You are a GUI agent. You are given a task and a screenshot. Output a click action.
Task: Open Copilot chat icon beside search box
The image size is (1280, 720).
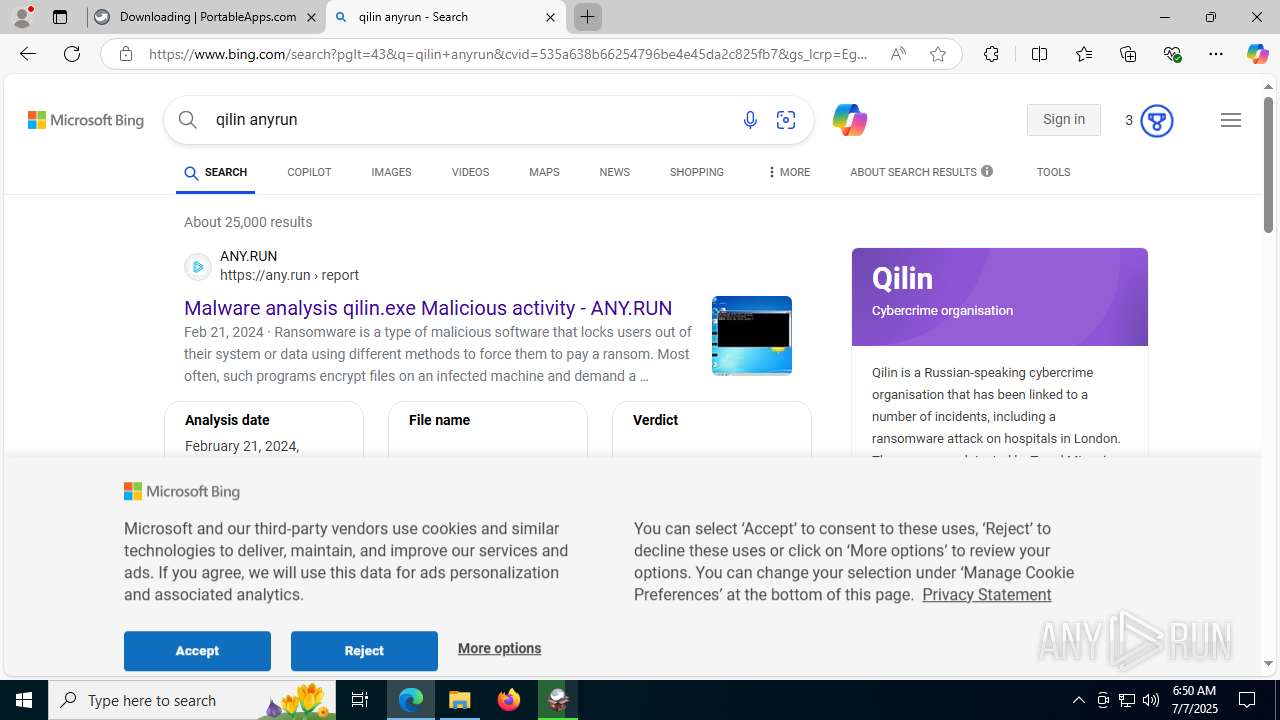pos(849,120)
